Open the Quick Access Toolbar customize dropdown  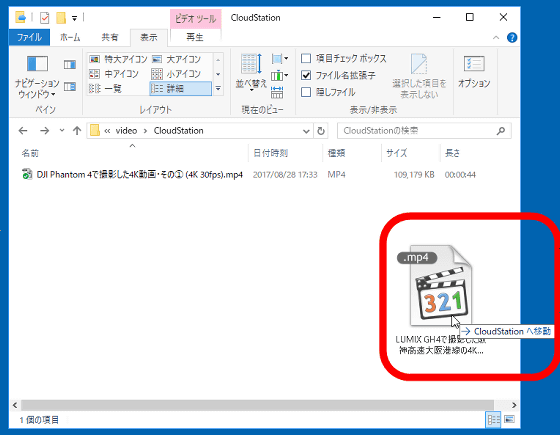tap(74, 18)
